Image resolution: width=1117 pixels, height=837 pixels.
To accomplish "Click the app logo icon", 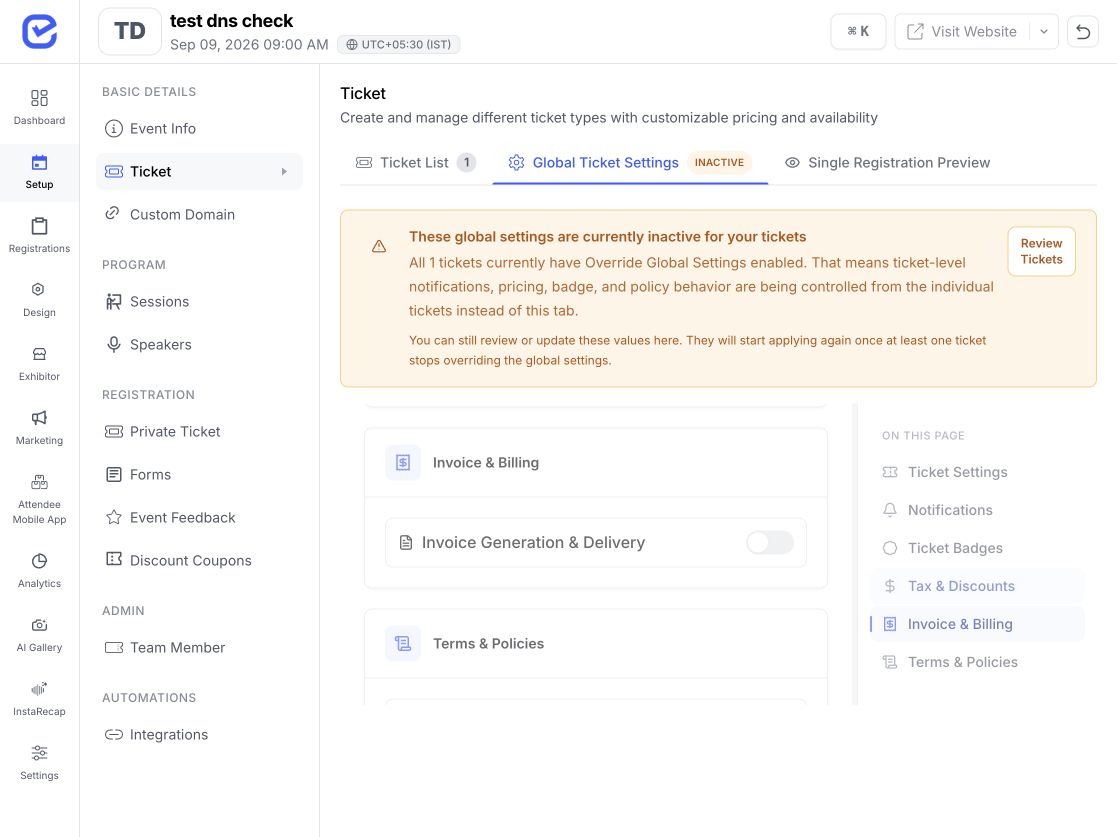I will [39, 31].
